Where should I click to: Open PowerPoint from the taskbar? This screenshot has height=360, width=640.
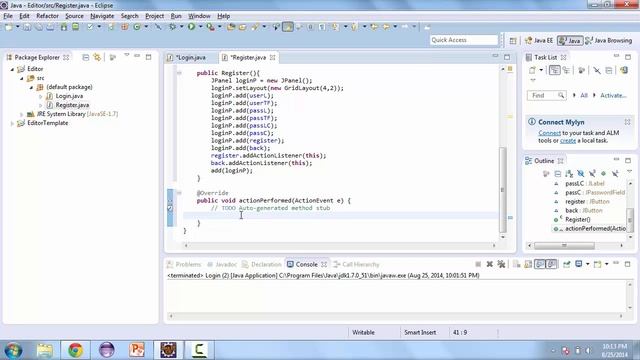[137, 350]
